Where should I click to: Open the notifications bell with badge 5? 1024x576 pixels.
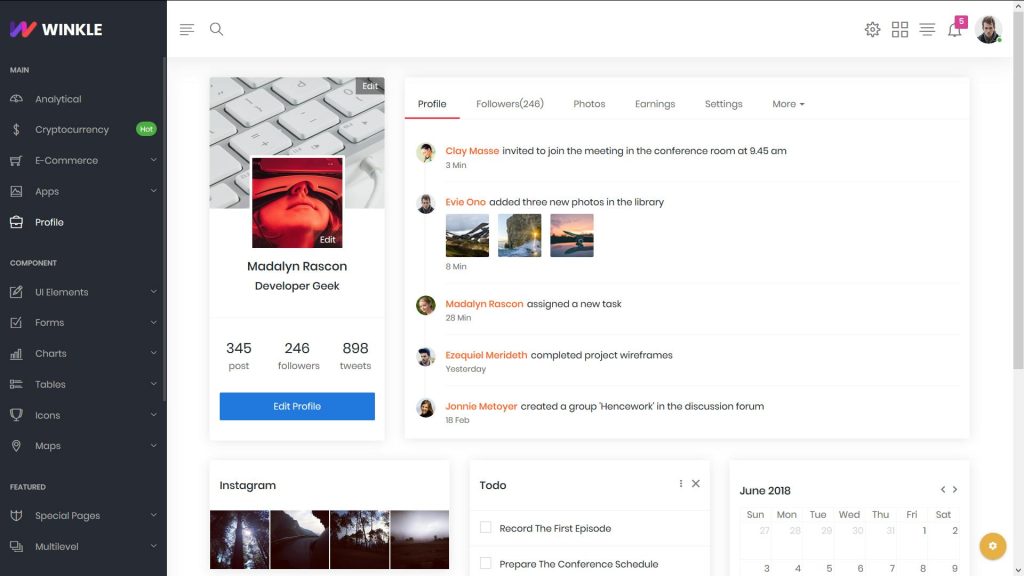(x=954, y=29)
